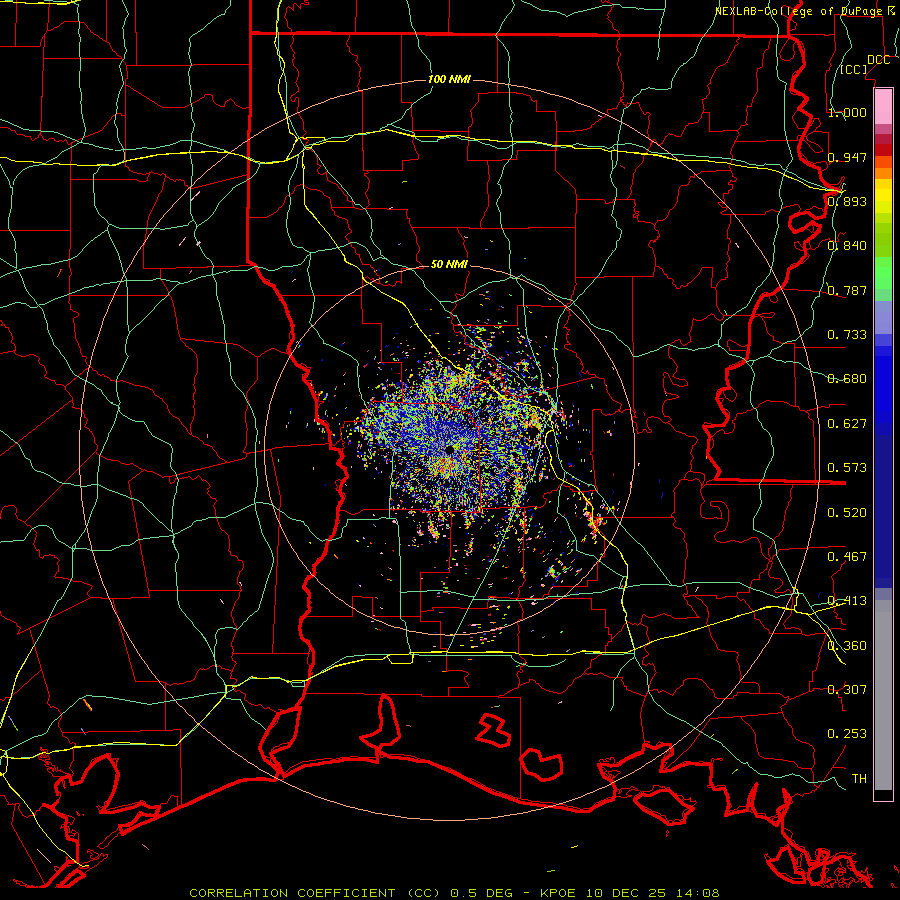Click the 1.000 value on the color scale
This screenshot has width=900, height=900.
[x=847, y=112]
